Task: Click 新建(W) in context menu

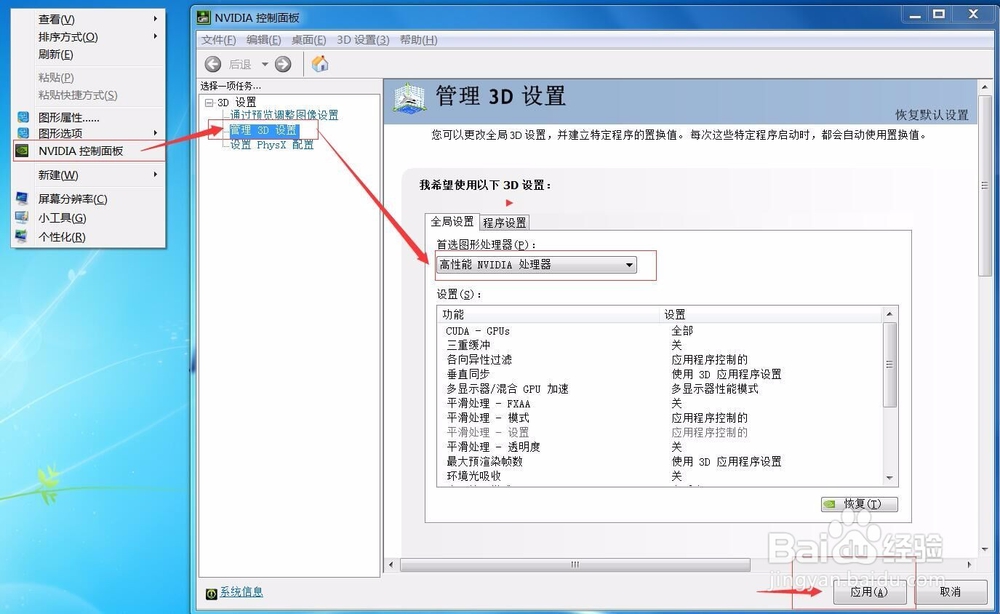Action: point(89,175)
